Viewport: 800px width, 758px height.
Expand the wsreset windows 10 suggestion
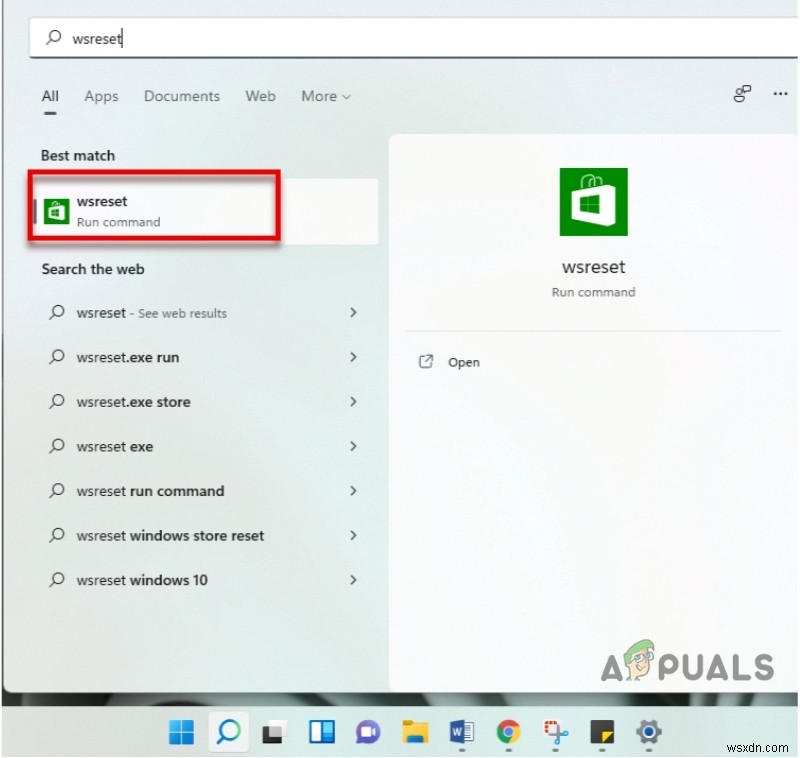353,580
